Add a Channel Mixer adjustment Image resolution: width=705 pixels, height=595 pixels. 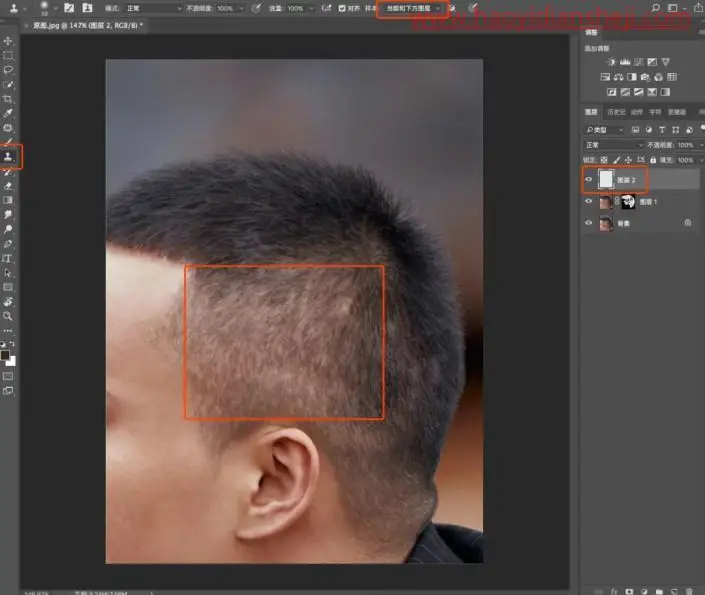point(659,77)
